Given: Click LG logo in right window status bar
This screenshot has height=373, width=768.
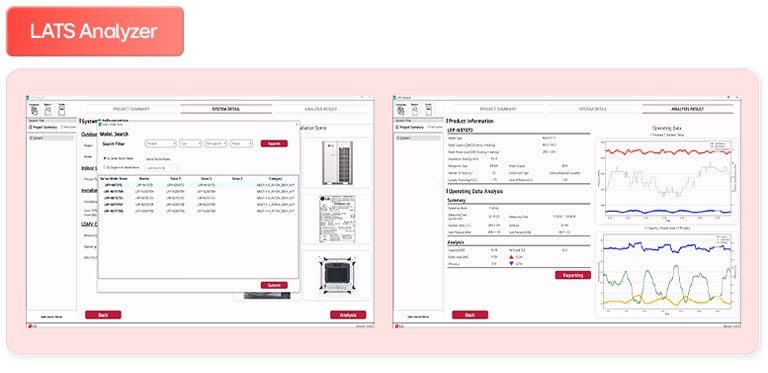Looking at the screenshot, I should coord(398,326).
